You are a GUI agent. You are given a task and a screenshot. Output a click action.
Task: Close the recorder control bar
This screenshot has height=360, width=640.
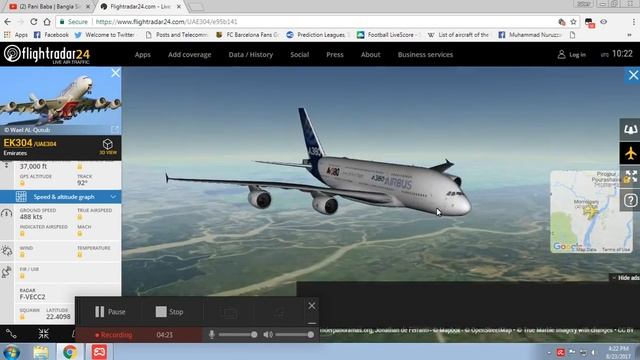point(312,306)
